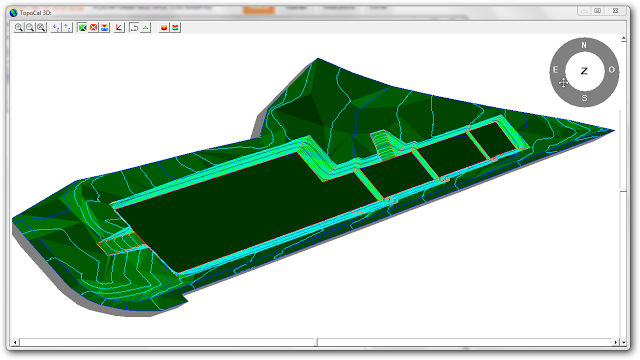Click the rainbow-colored surface icon

176,27
